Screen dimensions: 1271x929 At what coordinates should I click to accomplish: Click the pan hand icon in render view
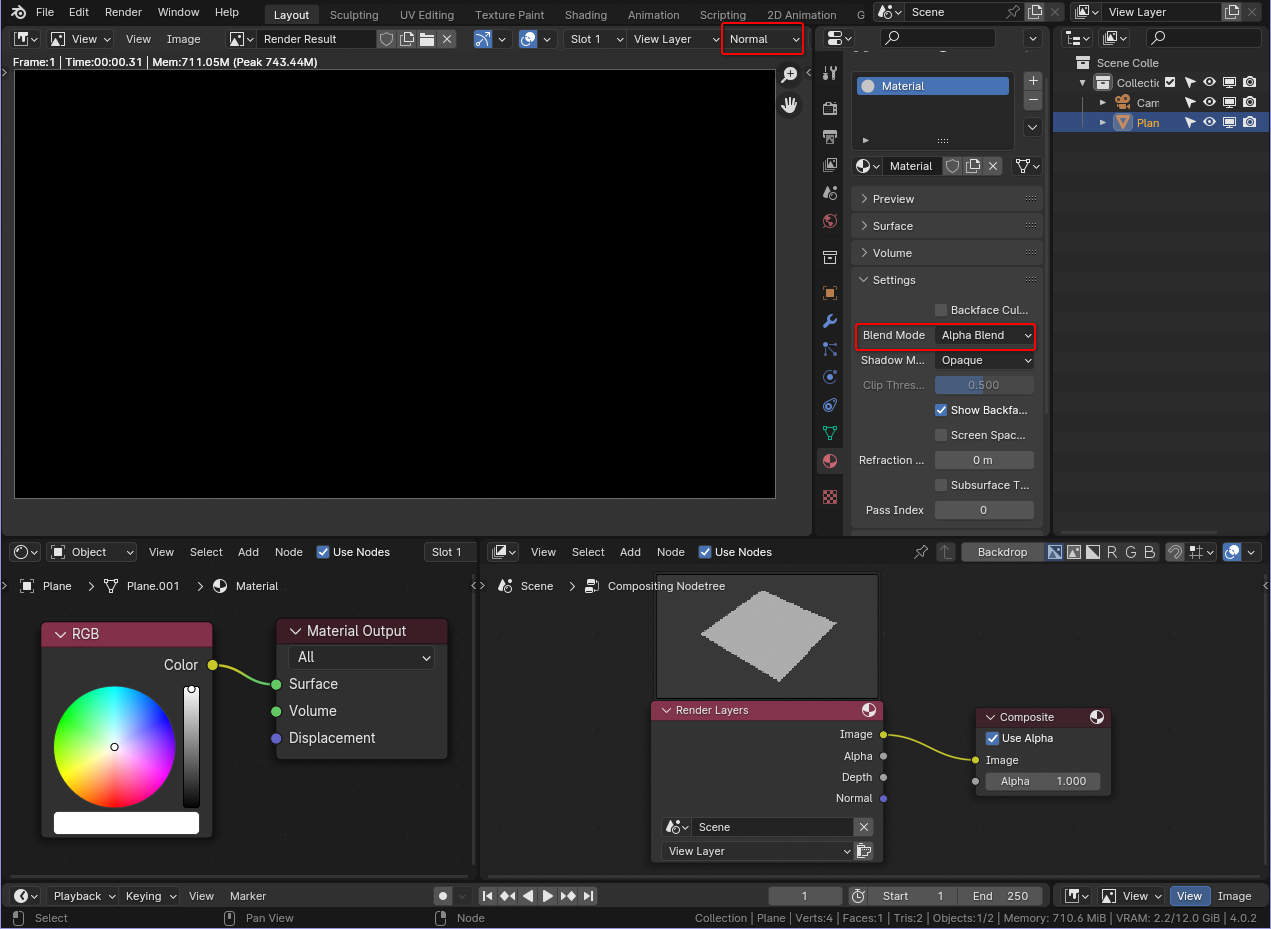pyautogui.click(x=789, y=105)
